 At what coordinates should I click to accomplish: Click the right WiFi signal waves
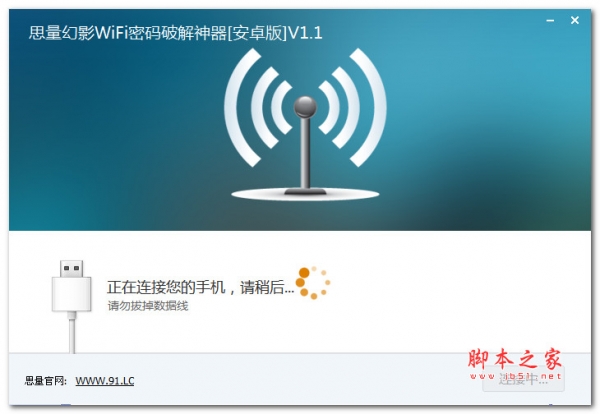[352, 108]
